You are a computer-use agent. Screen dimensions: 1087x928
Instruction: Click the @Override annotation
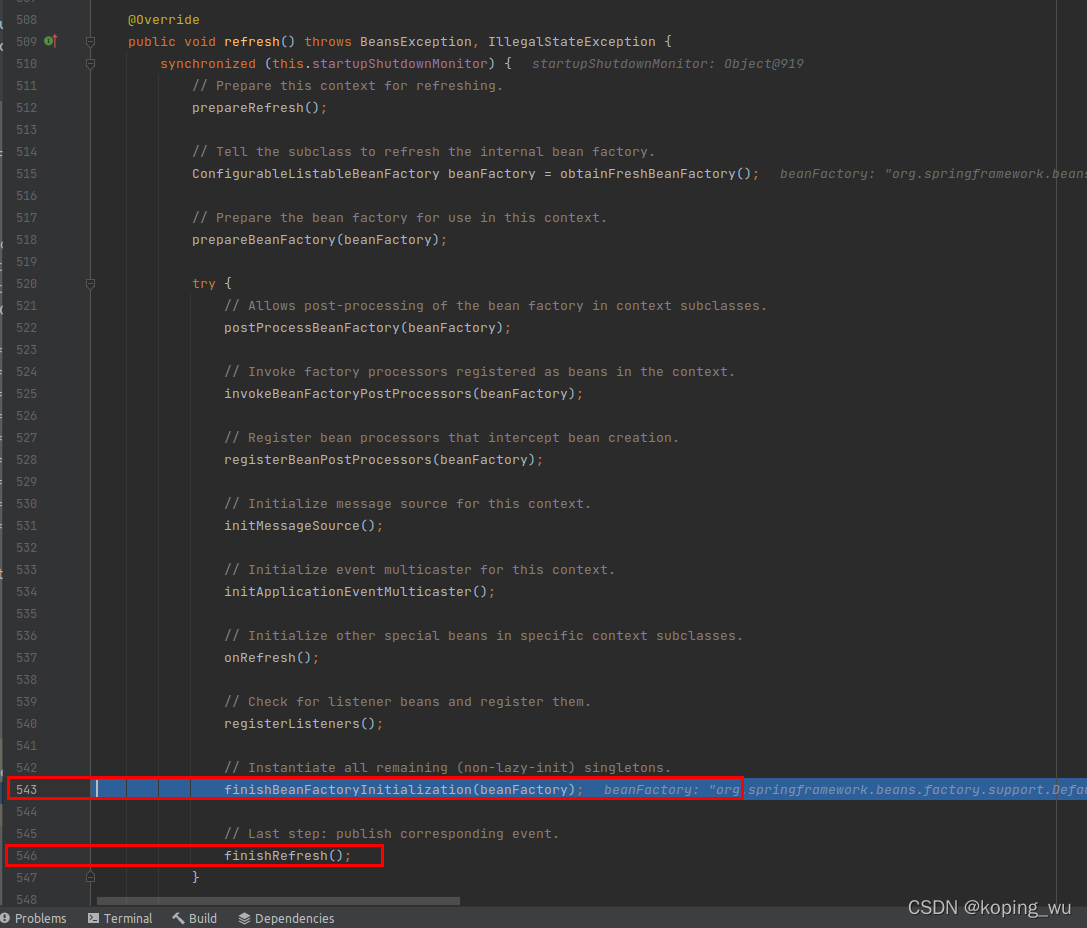(x=164, y=19)
